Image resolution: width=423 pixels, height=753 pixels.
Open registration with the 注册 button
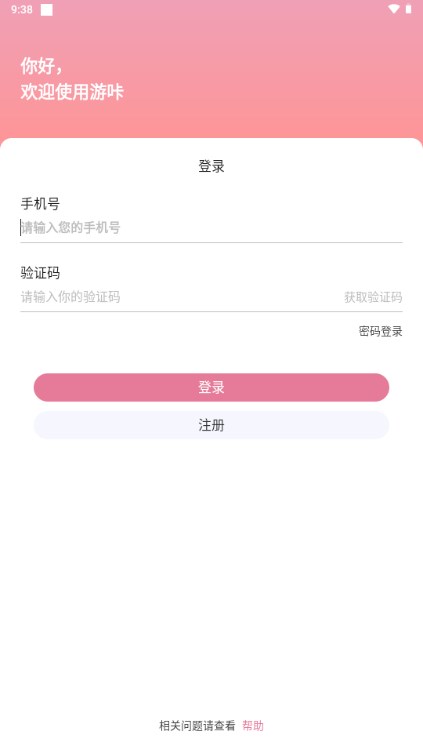(211, 425)
